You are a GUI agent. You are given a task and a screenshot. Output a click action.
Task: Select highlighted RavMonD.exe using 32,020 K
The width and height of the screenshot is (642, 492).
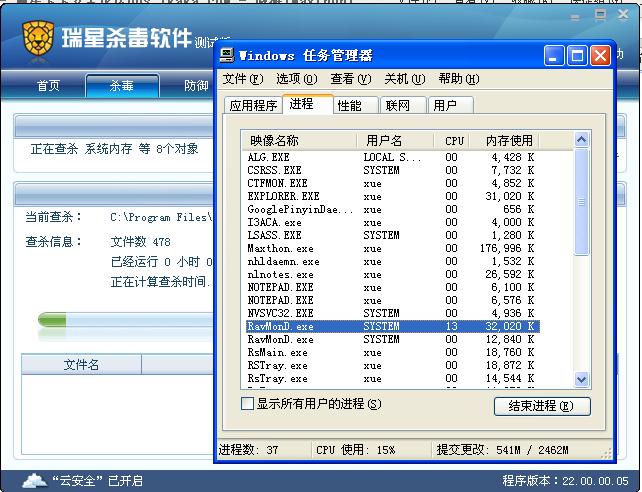pos(392,326)
